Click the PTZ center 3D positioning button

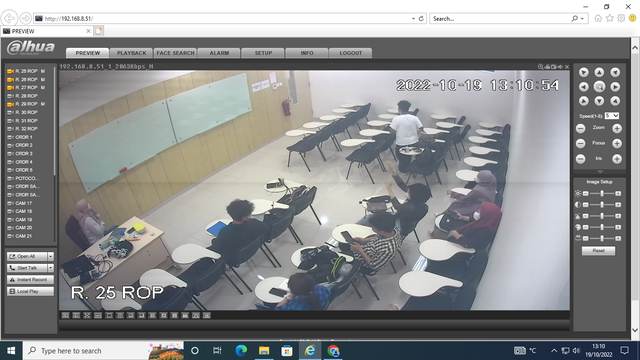coord(599,87)
